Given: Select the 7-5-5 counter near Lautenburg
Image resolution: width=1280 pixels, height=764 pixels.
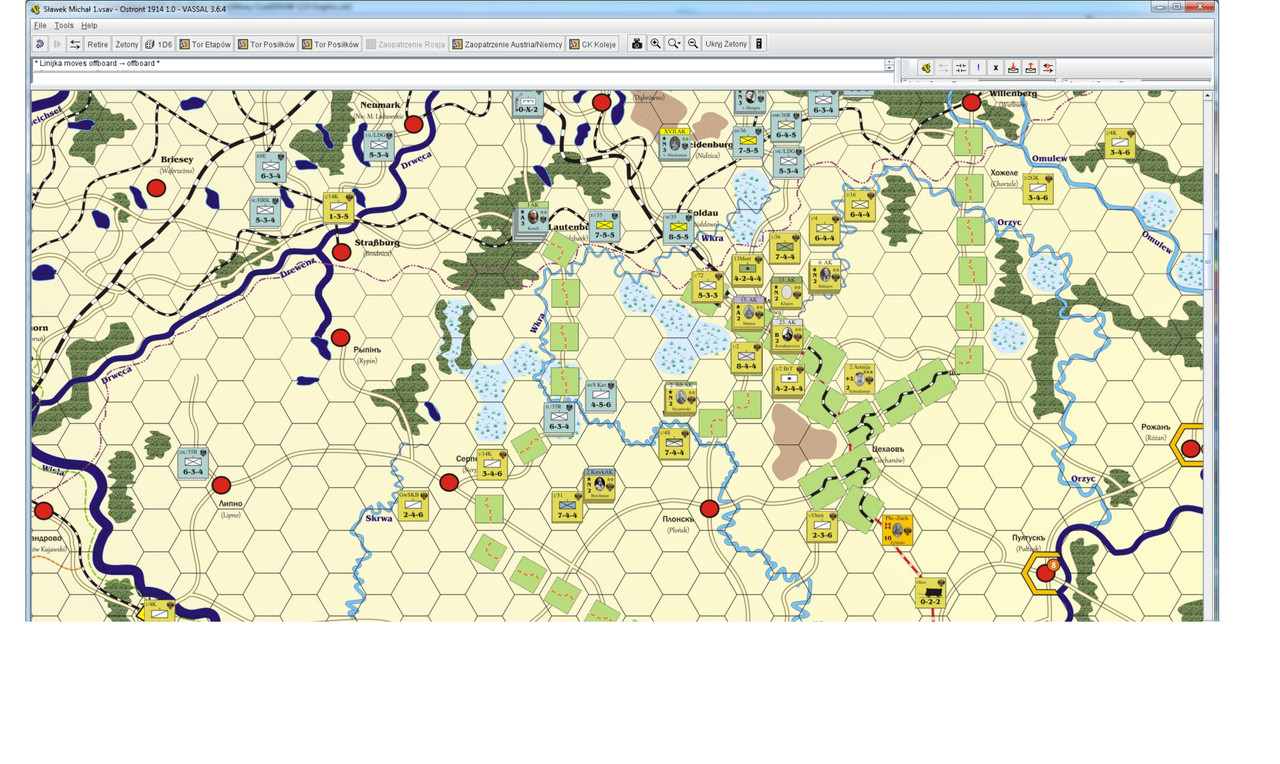Looking at the screenshot, I should (604, 228).
